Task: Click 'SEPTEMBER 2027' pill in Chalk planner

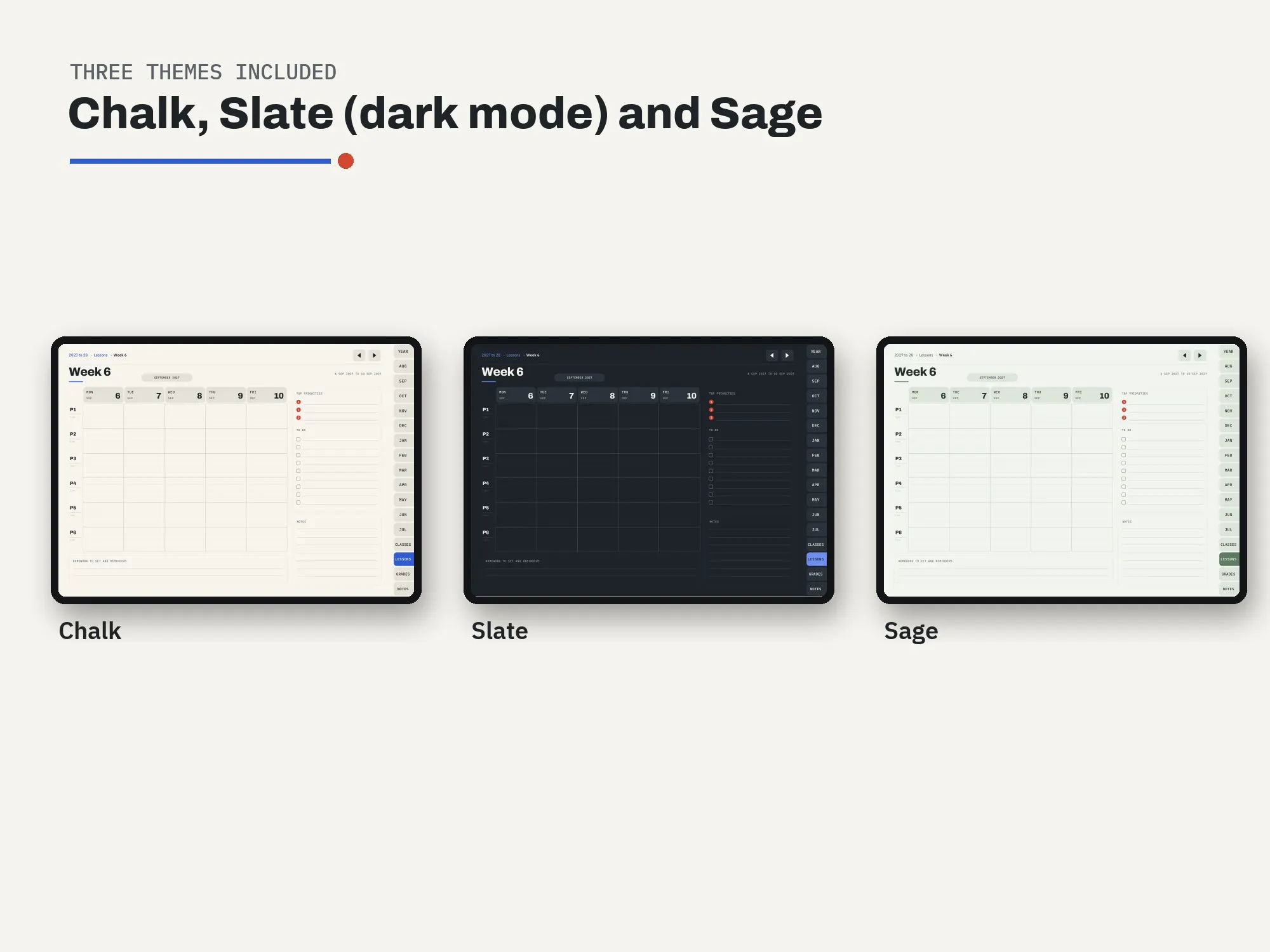Action: (x=167, y=378)
